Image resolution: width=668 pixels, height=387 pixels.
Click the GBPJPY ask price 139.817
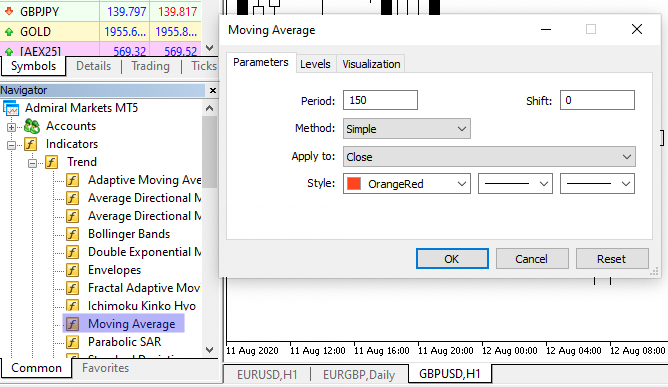tap(178, 12)
